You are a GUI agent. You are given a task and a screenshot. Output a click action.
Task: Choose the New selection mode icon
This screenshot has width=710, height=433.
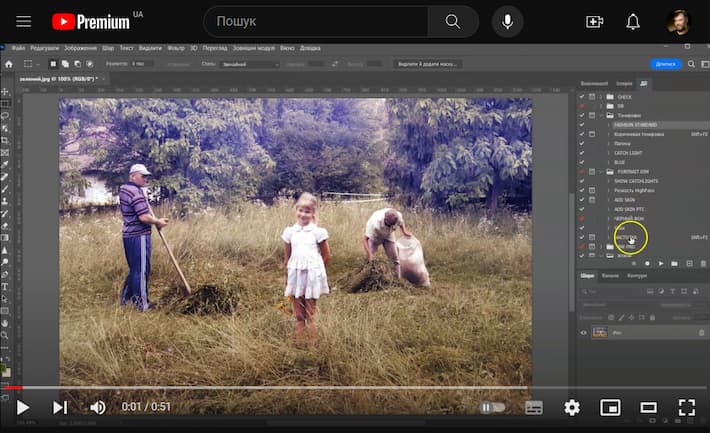(53, 64)
